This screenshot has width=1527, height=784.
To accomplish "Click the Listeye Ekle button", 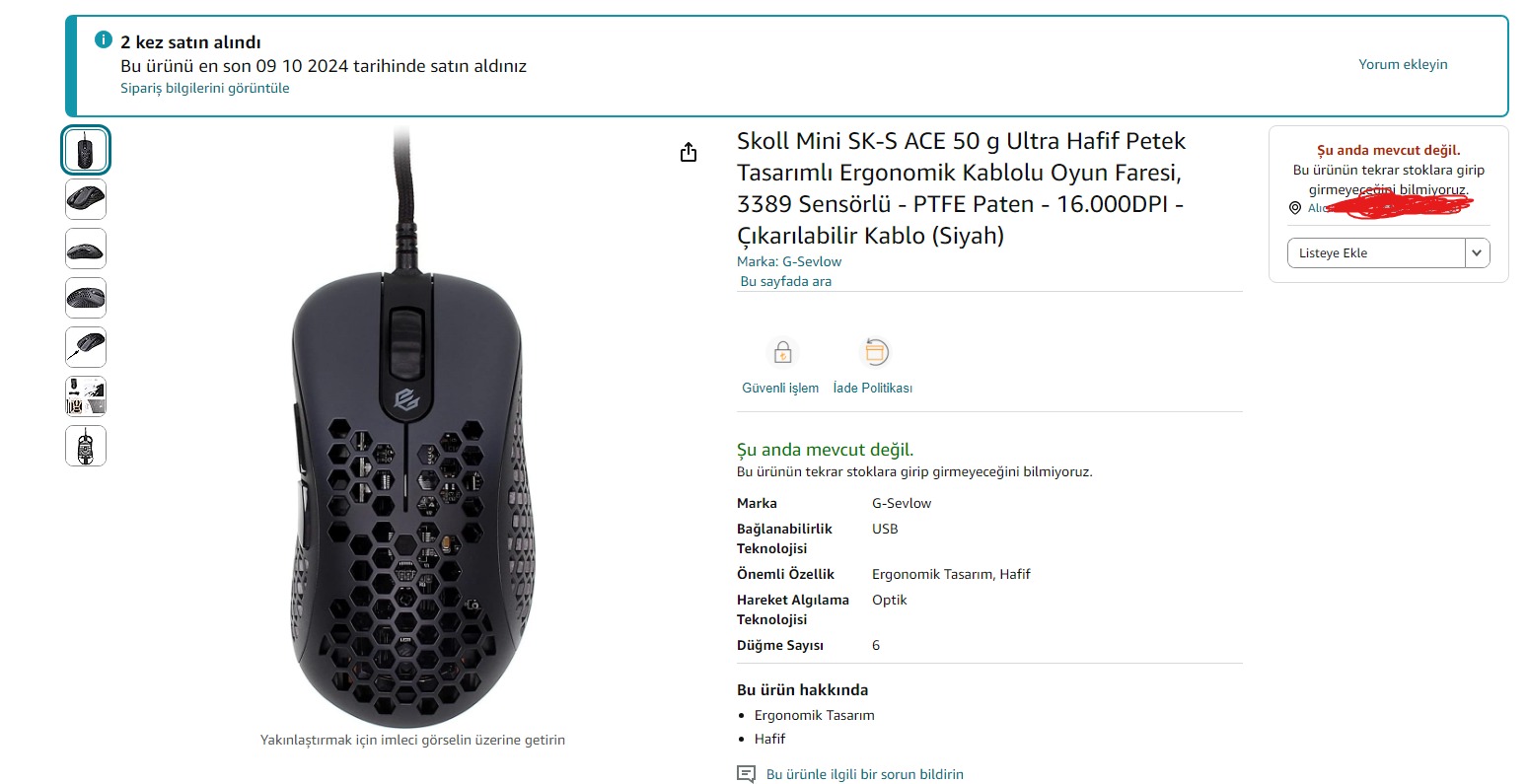I will click(x=1376, y=253).
